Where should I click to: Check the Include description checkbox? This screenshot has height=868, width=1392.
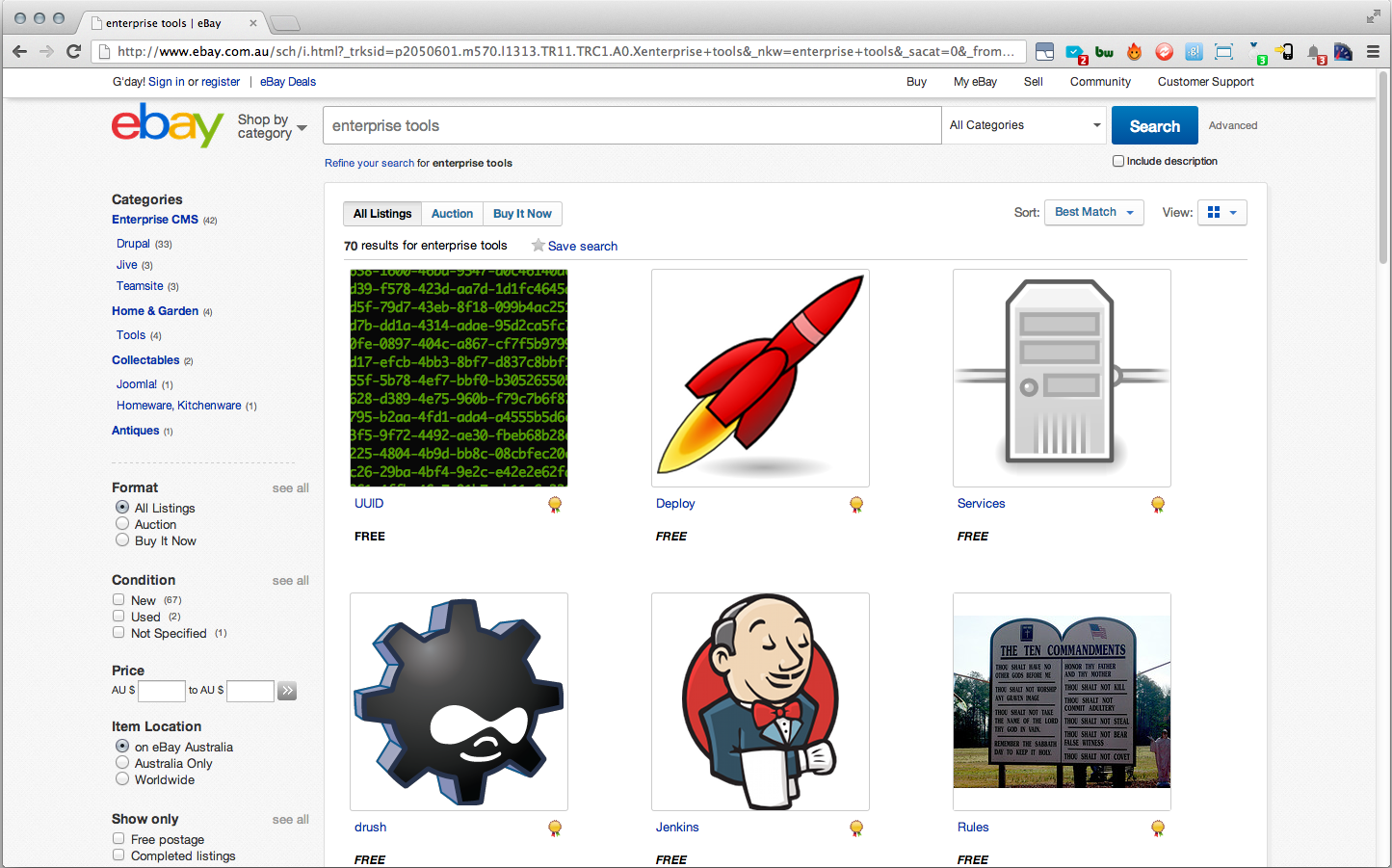1118,161
